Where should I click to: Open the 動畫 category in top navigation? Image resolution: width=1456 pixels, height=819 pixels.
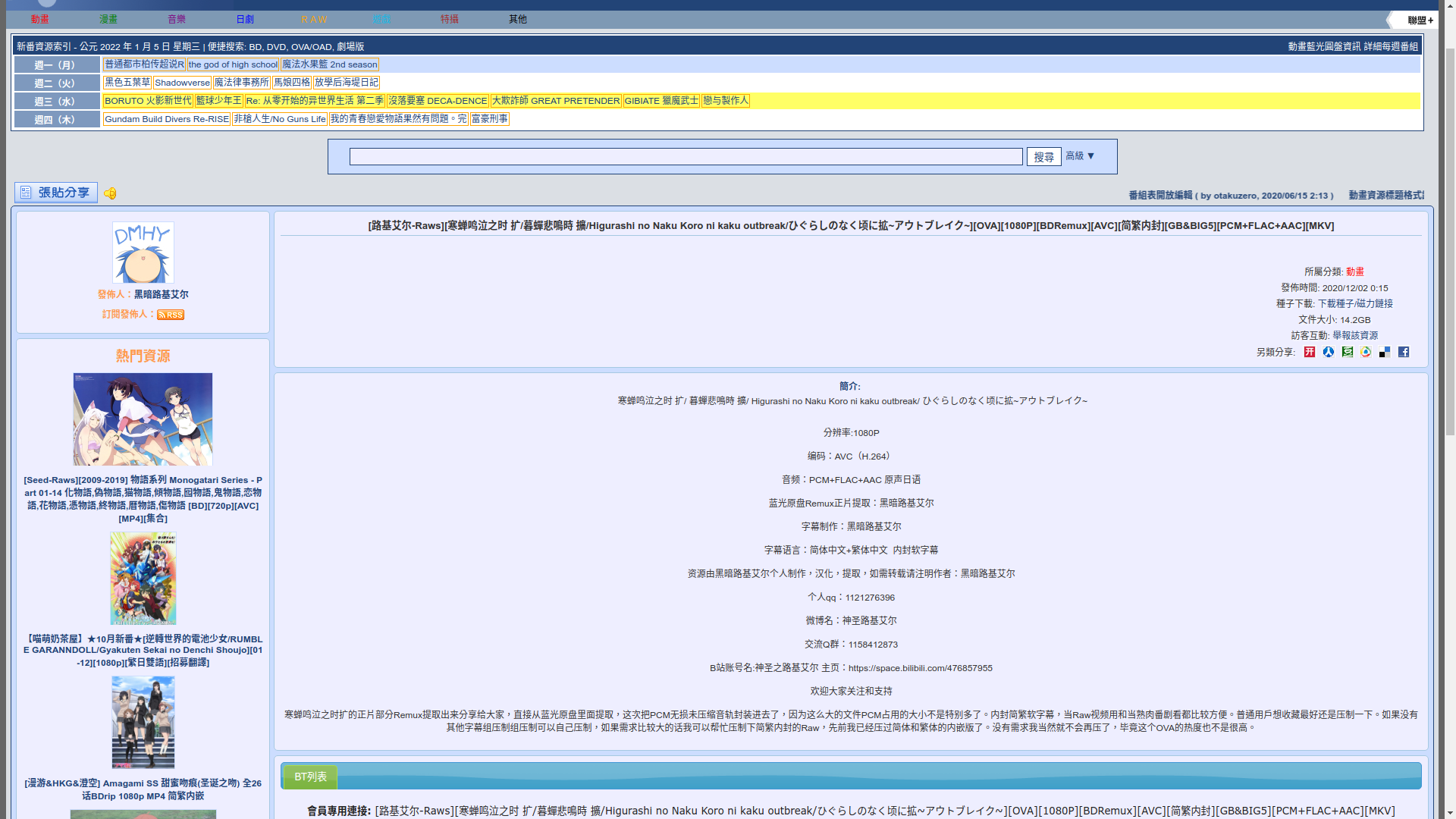tap(40, 20)
